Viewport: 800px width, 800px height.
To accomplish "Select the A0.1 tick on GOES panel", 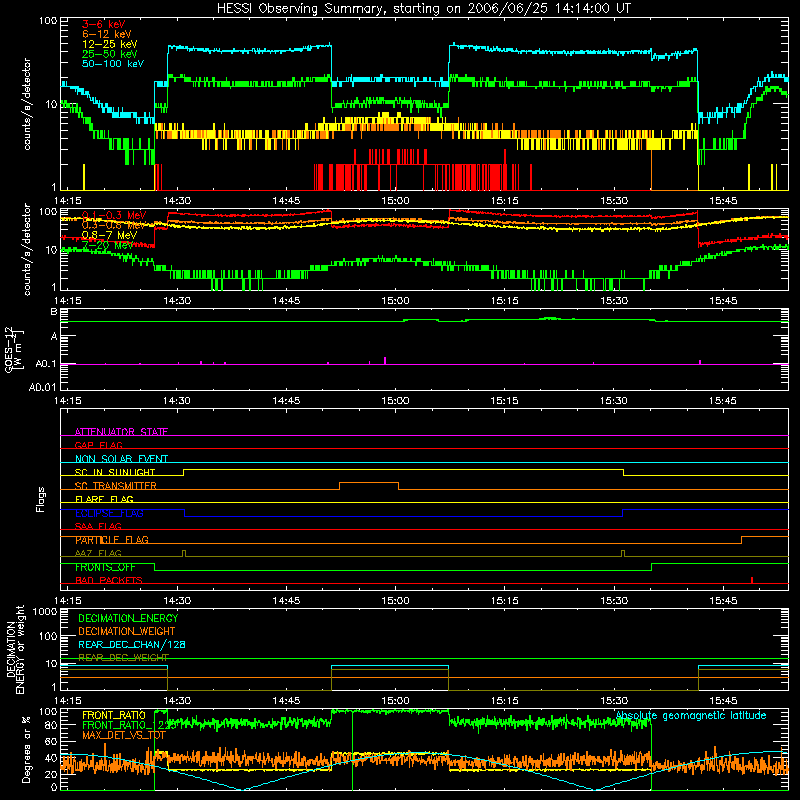I will pyautogui.click(x=45, y=364).
